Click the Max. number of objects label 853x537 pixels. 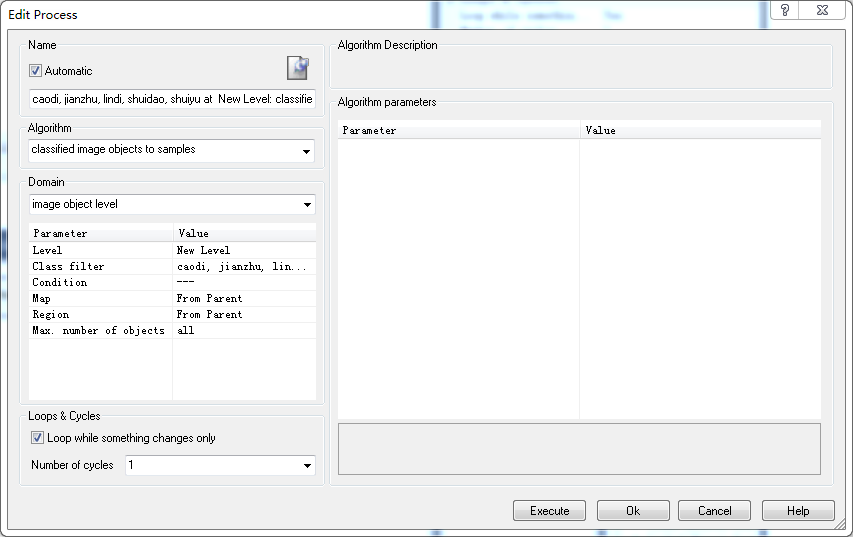tap(98, 330)
